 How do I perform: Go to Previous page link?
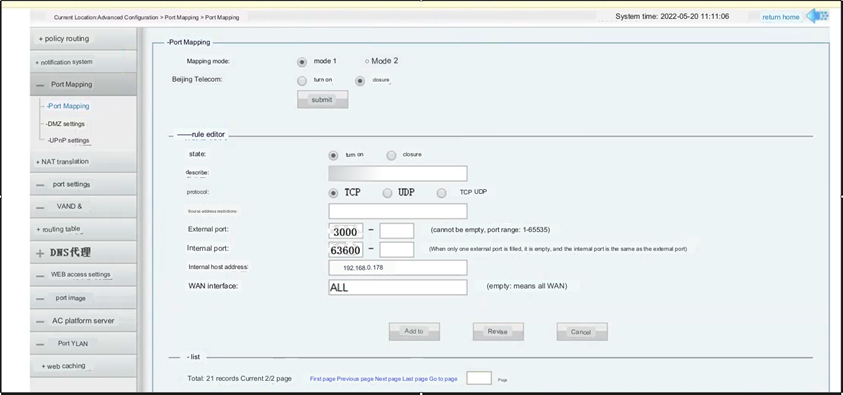pyautogui.click(x=355, y=379)
